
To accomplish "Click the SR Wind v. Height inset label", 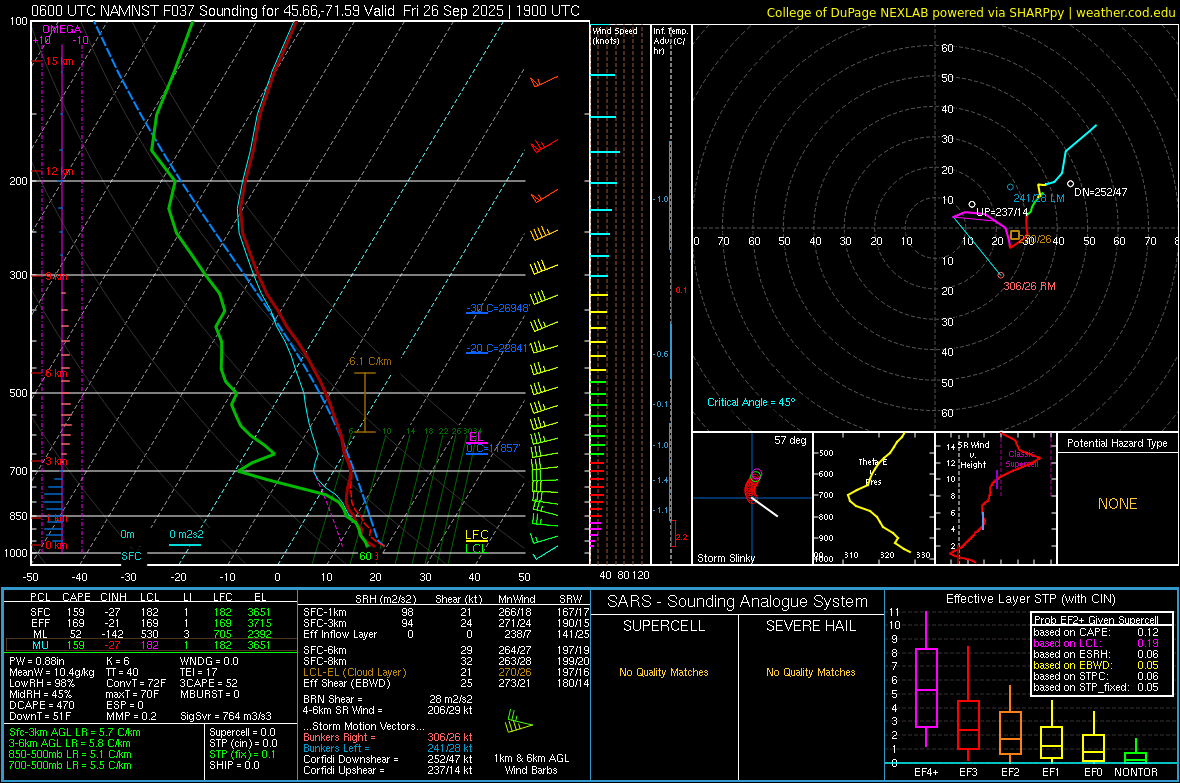I will [973, 455].
